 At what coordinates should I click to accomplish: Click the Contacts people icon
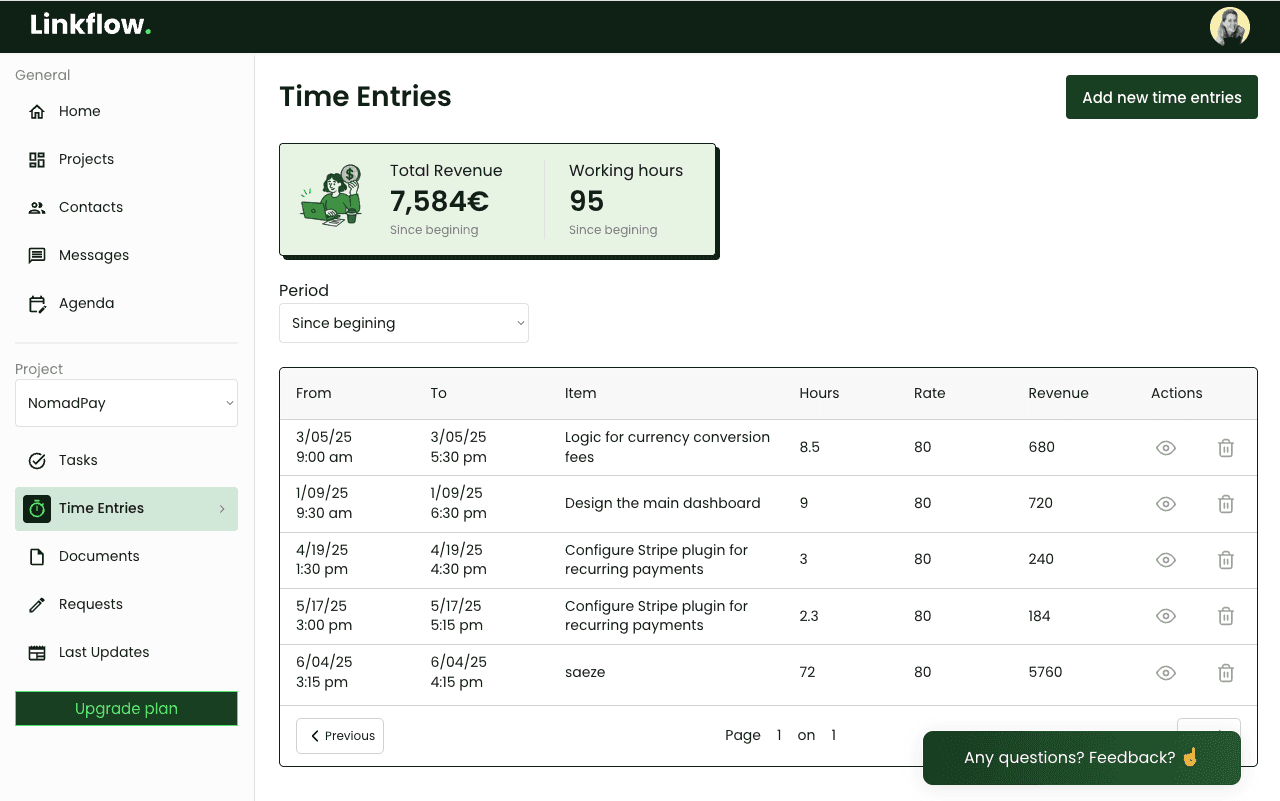coord(37,207)
